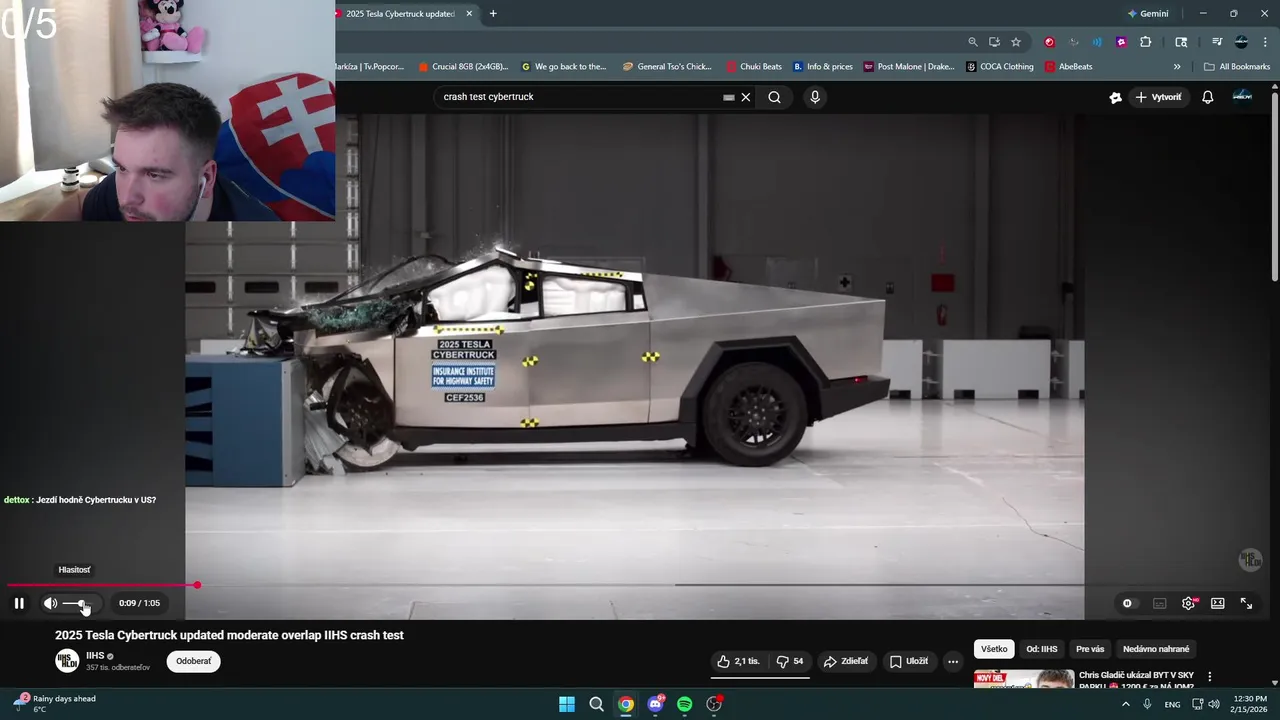This screenshot has height=720, width=1280.
Task: Click the install app icon in address bar
Action: (994, 42)
